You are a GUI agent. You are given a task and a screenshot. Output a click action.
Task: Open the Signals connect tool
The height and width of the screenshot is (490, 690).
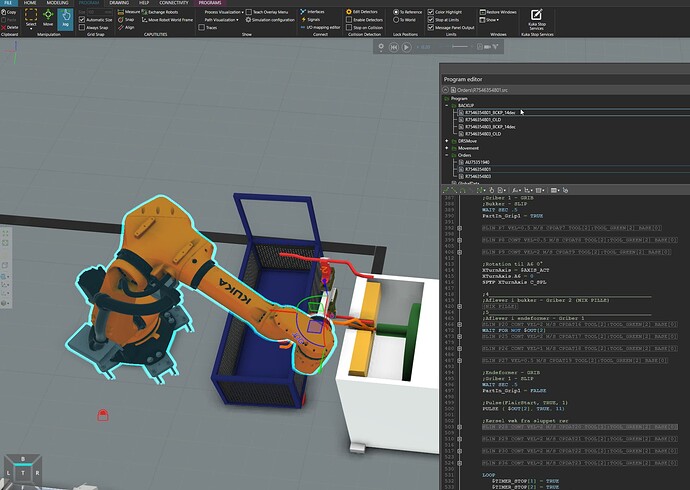[310, 19]
